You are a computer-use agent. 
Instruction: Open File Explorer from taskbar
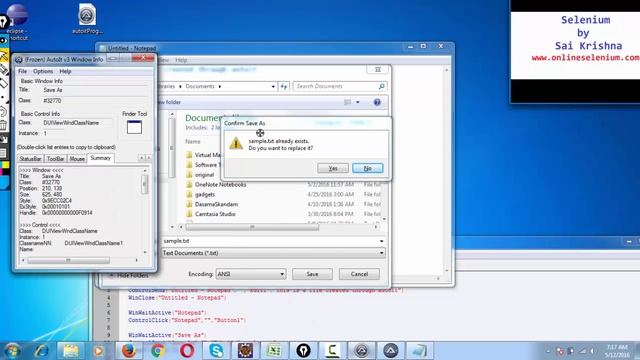(70, 351)
